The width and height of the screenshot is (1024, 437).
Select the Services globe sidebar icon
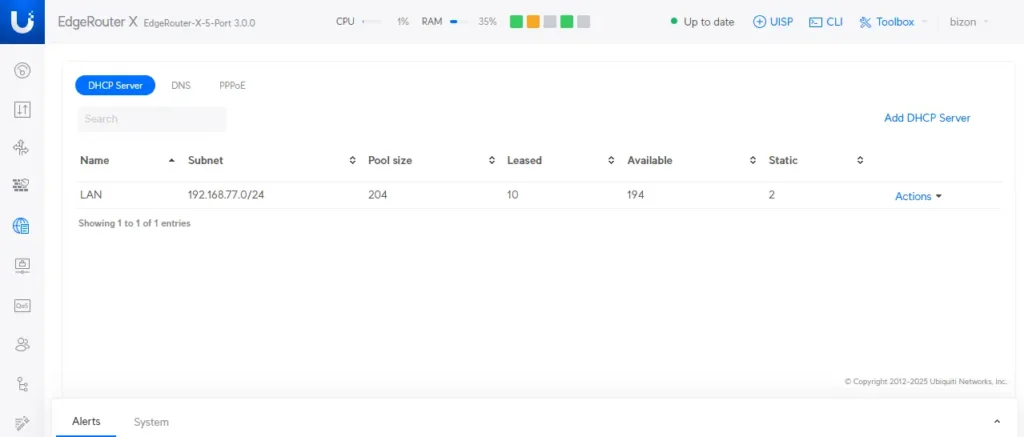(22, 226)
